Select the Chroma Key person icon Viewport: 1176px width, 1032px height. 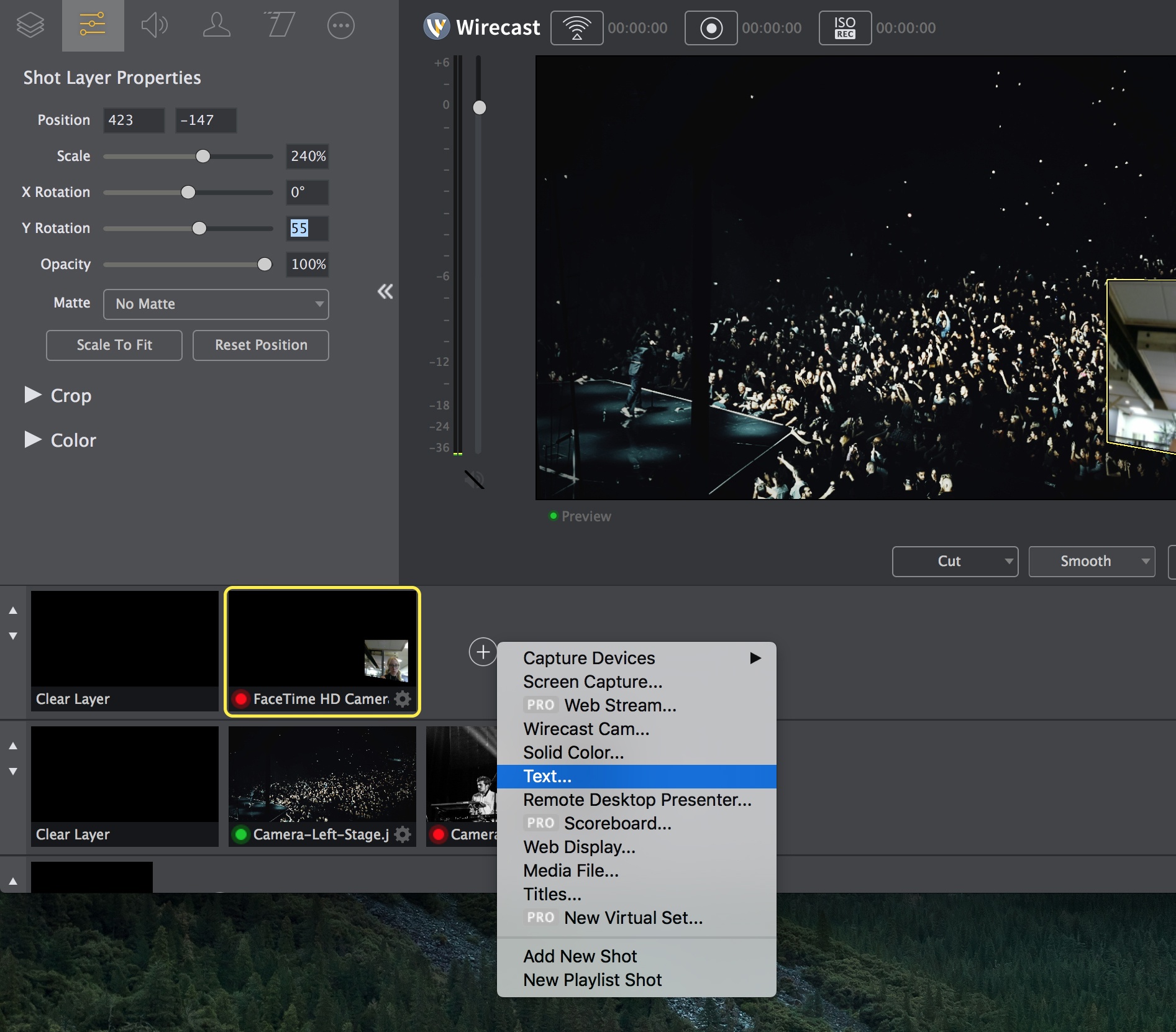[x=216, y=25]
